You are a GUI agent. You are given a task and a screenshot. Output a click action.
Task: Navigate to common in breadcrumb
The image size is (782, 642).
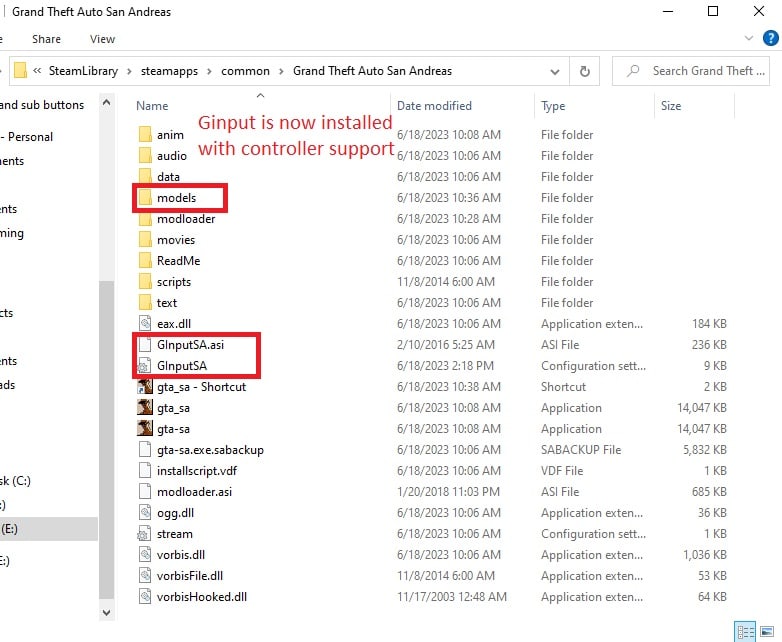pyautogui.click(x=245, y=71)
